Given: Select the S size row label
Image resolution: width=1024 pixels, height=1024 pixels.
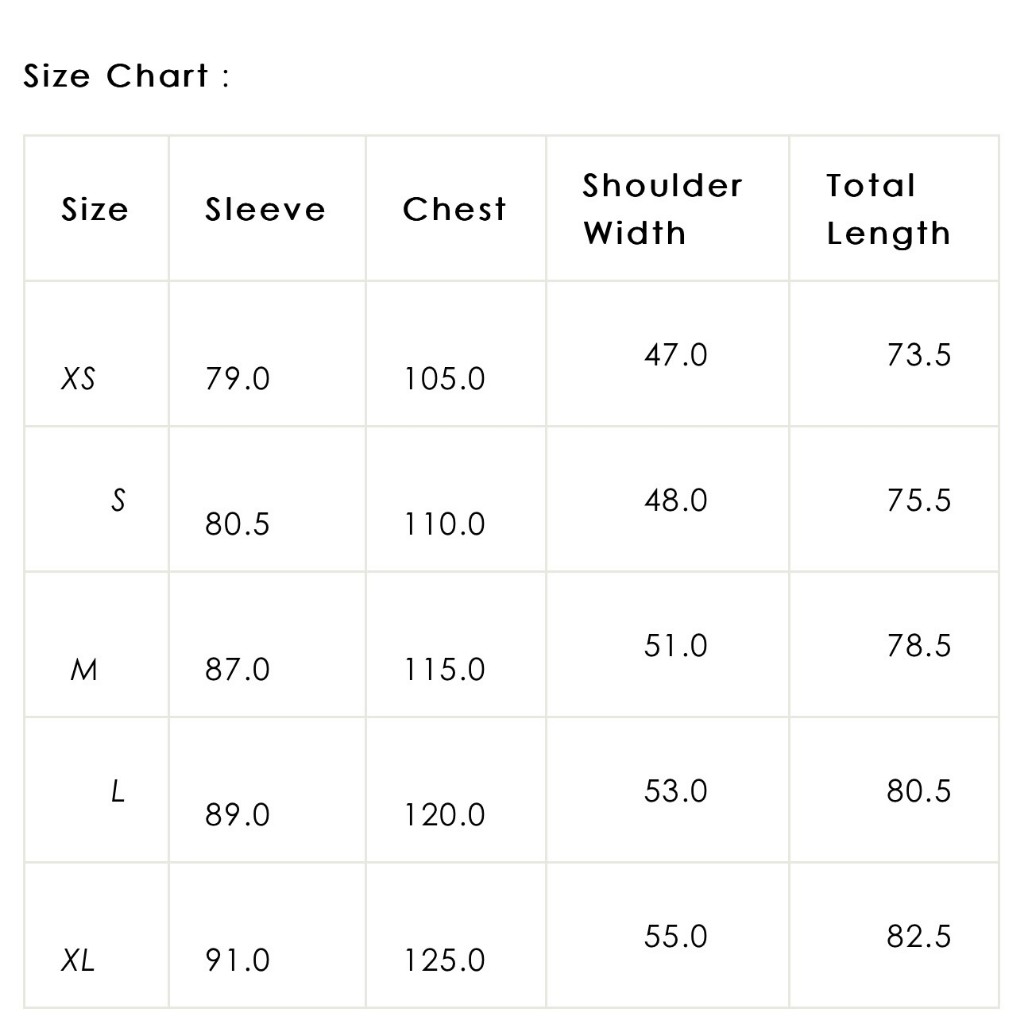Looking at the screenshot, I should 118,500.
